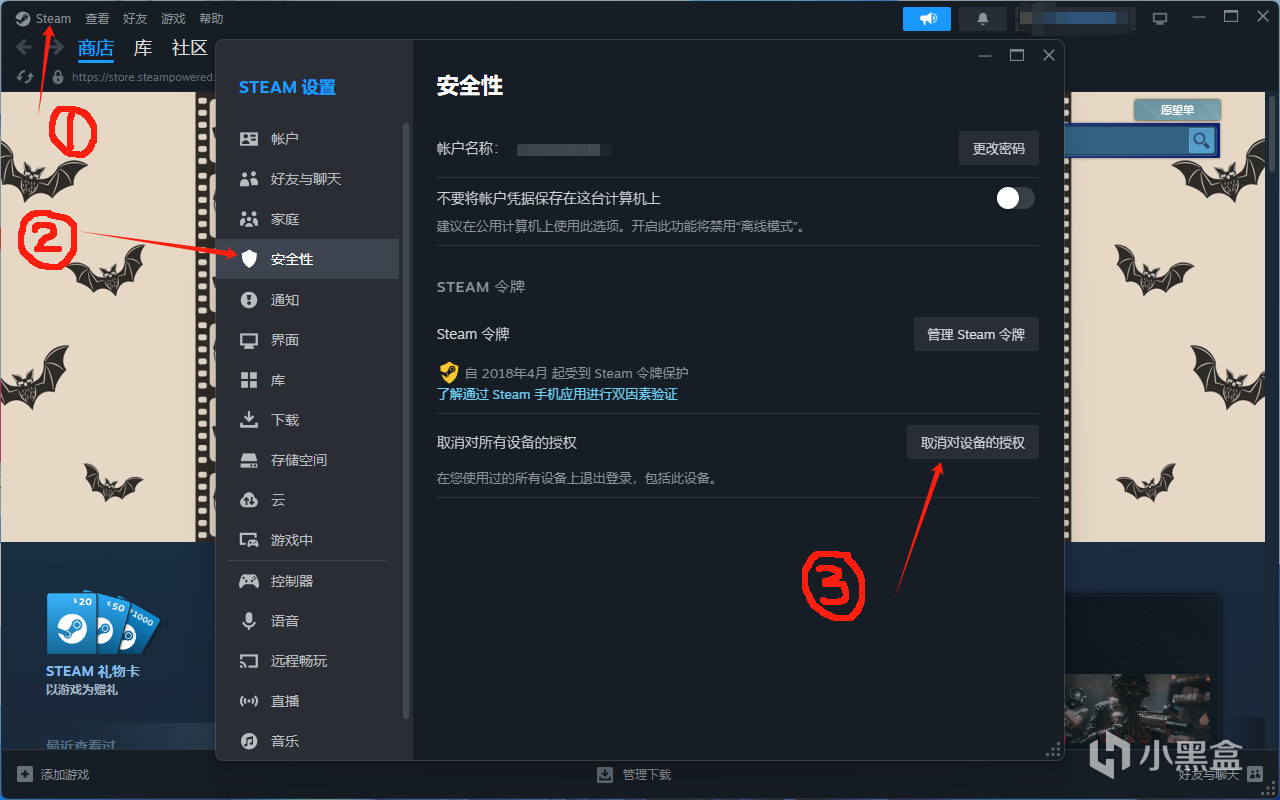Click the 愿望单 button
The width and height of the screenshot is (1280, 800).
click(x=1177, y=110)
